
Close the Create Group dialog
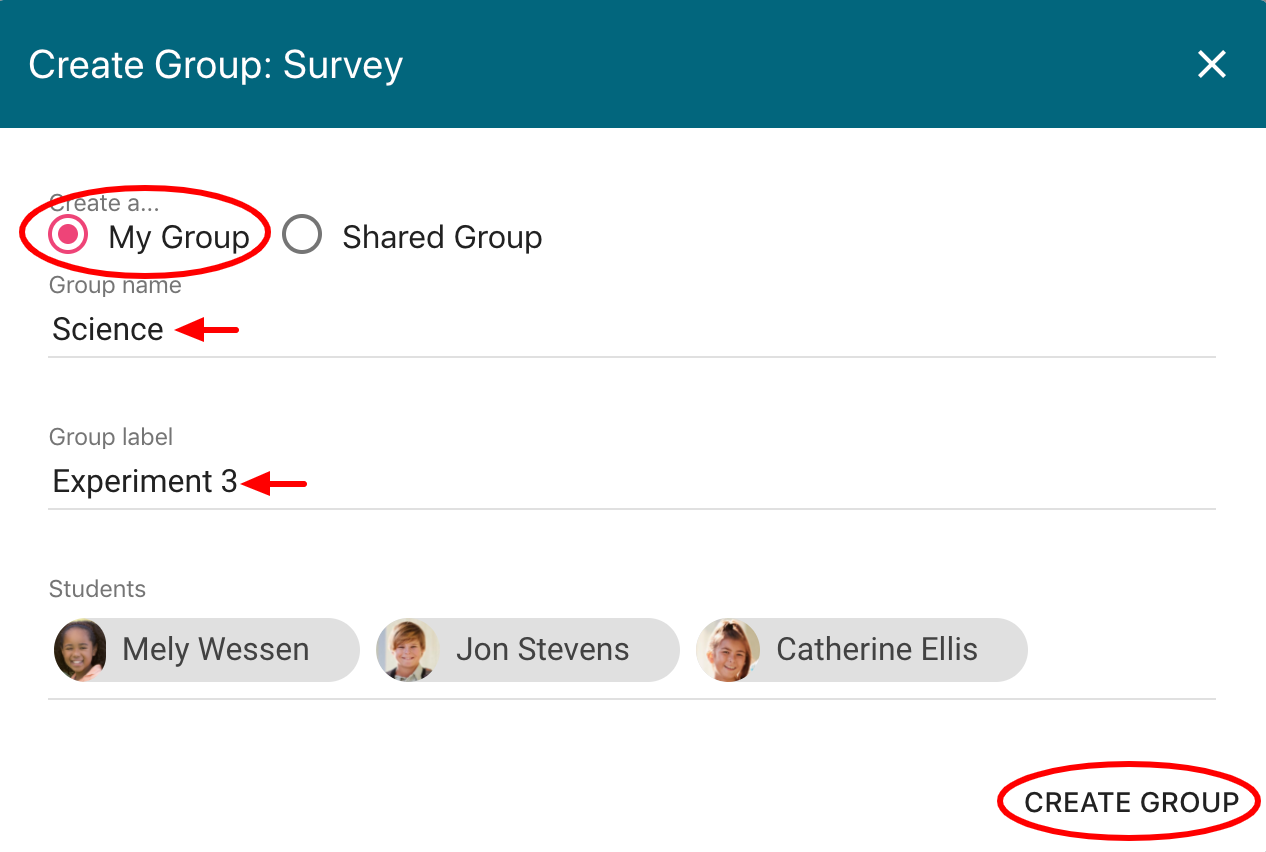point(1212,65)
